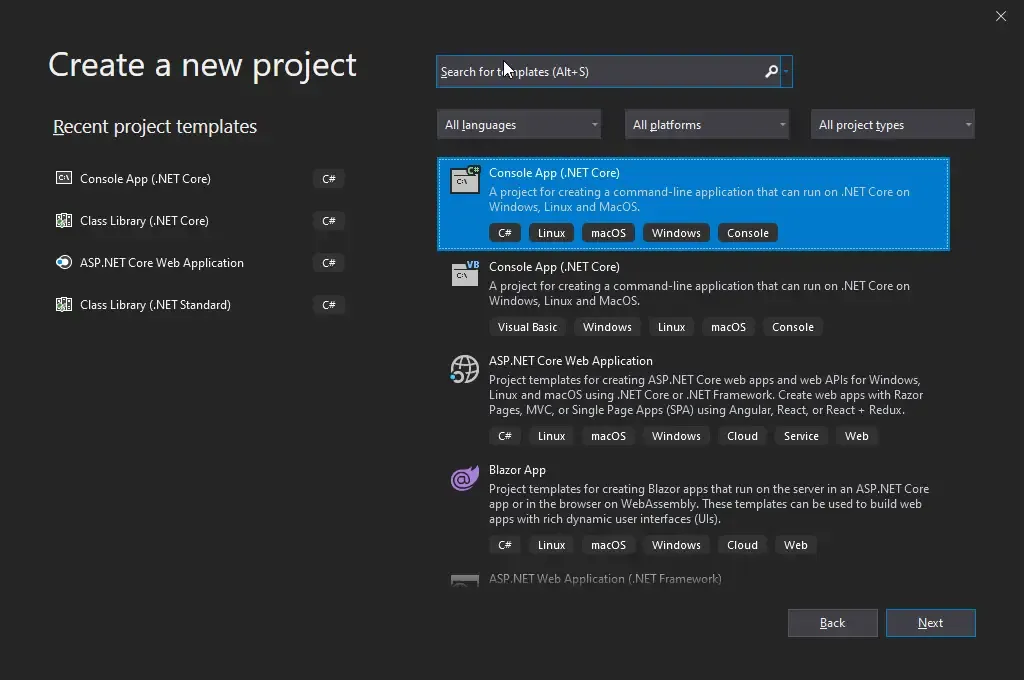Viewport: 1024px width, 680px height.
Task: Click the Class Library (.NET Standard) icon
Action: click(65, 304)
